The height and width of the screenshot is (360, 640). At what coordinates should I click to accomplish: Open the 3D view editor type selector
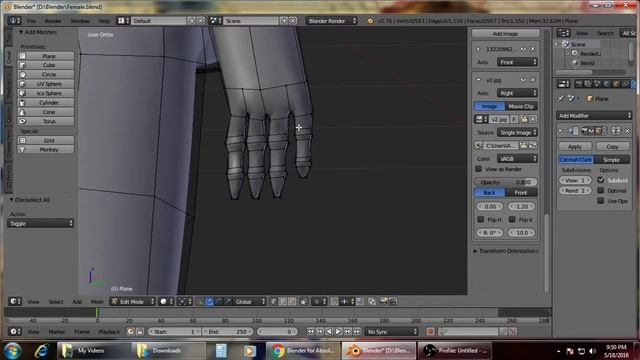click(x=15, y=302)
